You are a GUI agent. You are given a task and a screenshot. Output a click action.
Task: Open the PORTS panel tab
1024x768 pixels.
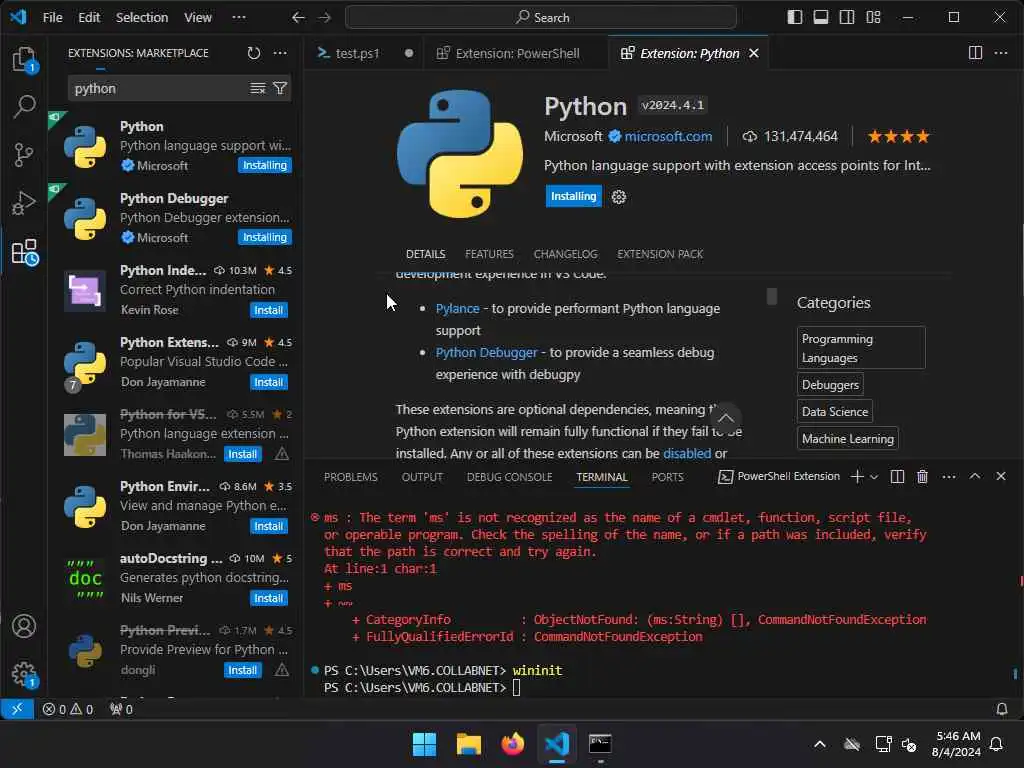[667, 477]
